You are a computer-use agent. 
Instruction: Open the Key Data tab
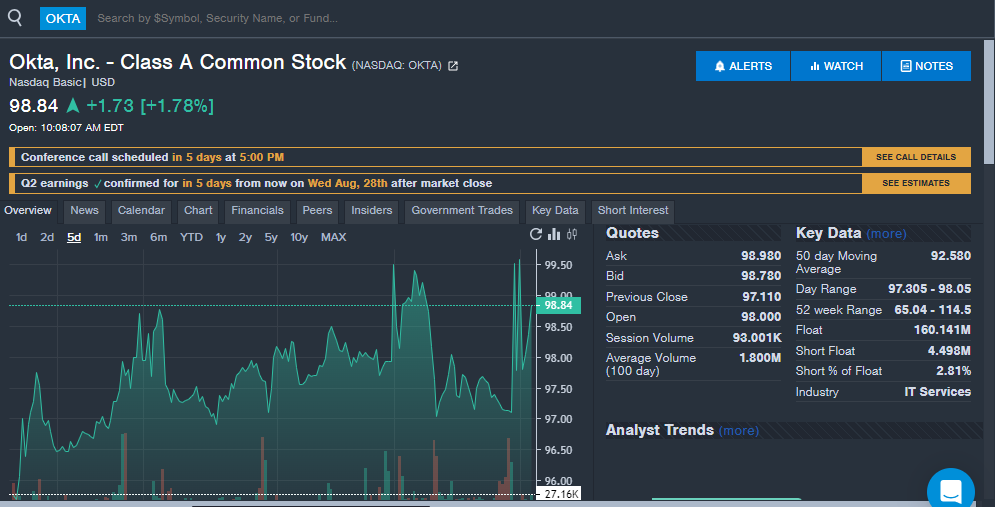click(555, 211)
